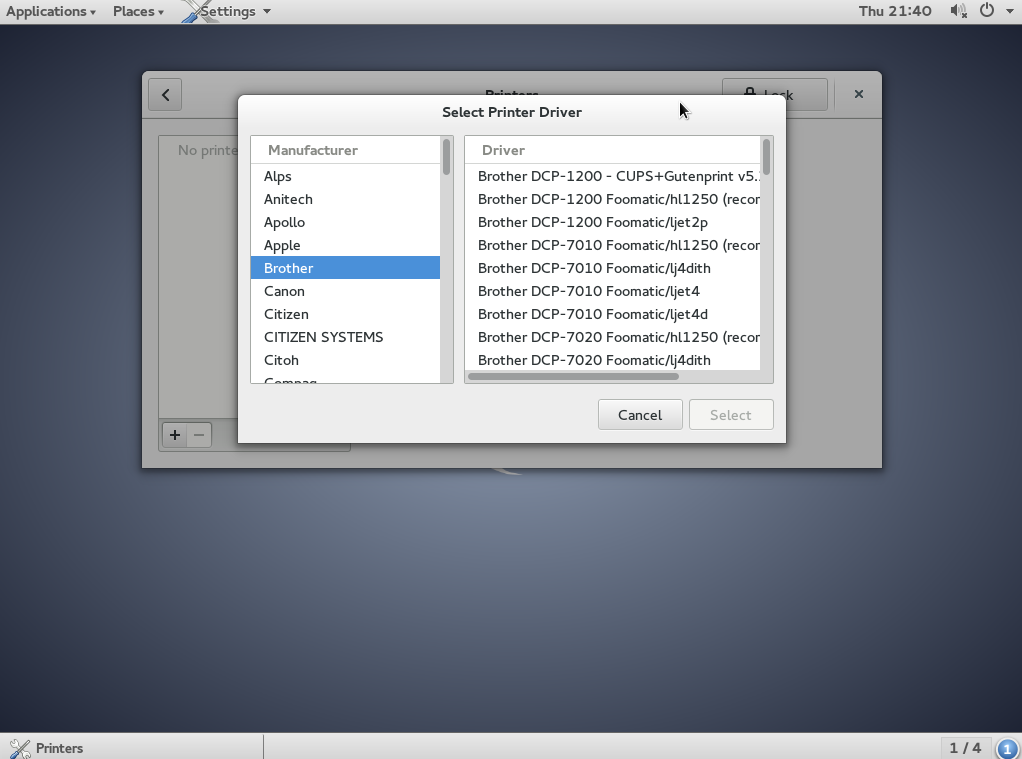Choose Brother DCP-7010 Foomatic/hl1250 driver

612,245
